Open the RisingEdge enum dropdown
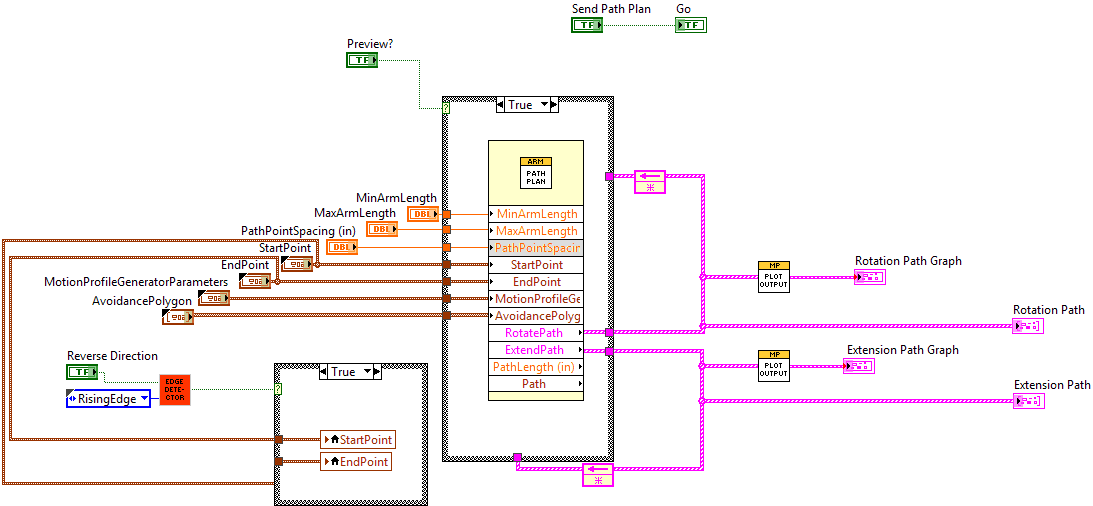Image resolution: width=1093 pixels, height=506 pixels. pyautogui.click(x=108, y=399)
